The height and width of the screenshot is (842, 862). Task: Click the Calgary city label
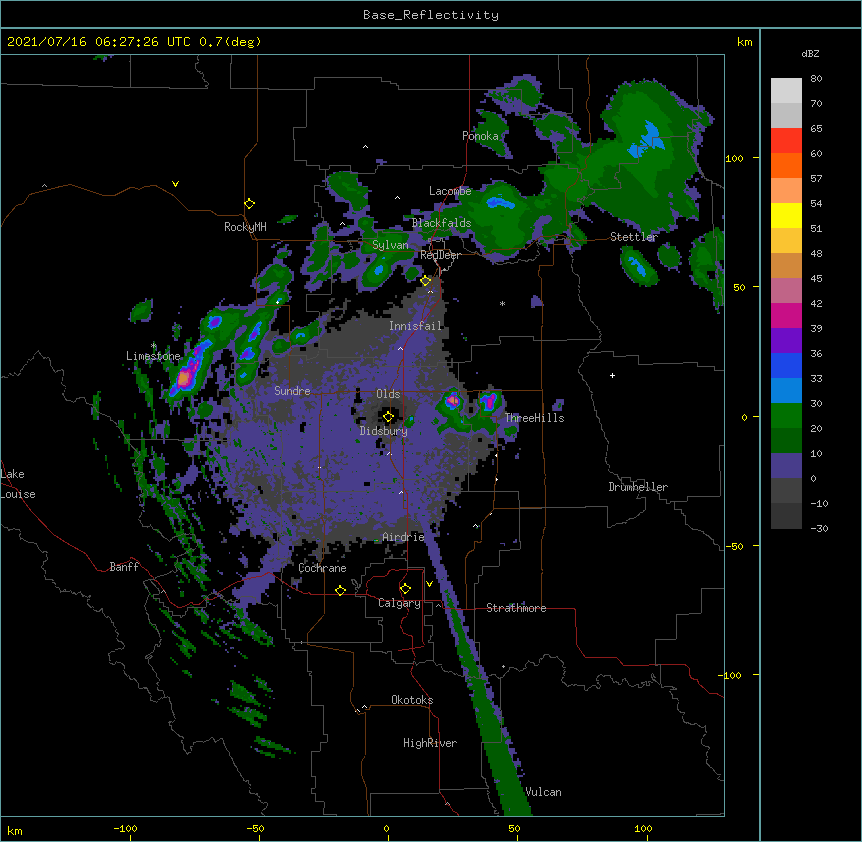[x=399, y=603]
